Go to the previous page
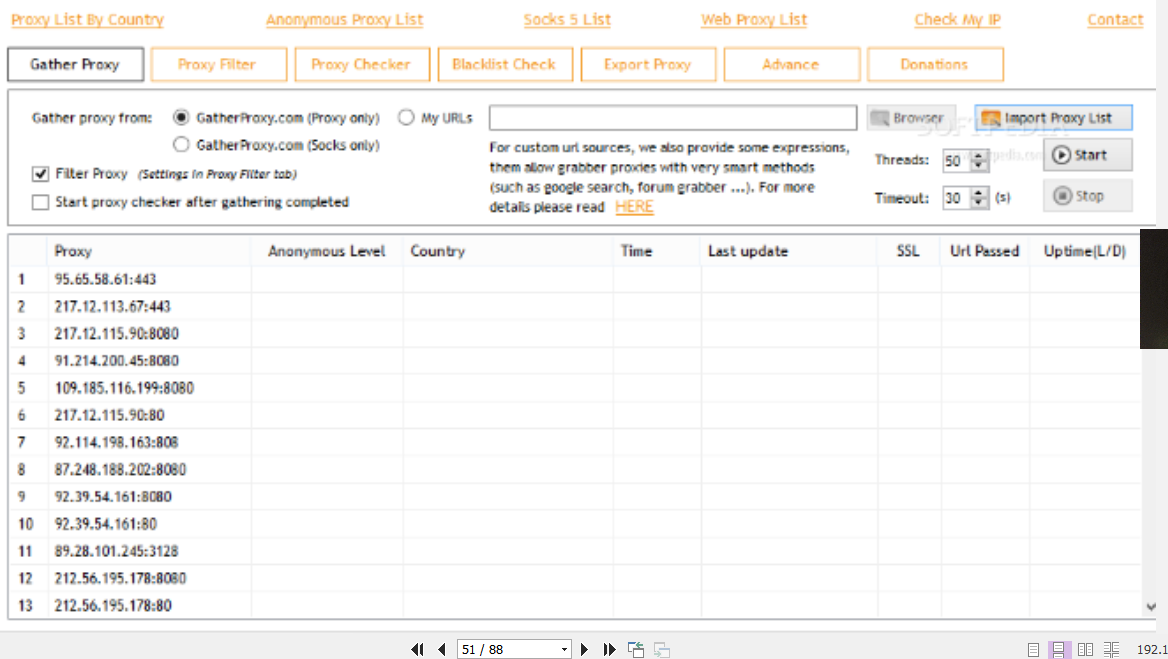The image size is (1168, 659). tap(441, 650)
